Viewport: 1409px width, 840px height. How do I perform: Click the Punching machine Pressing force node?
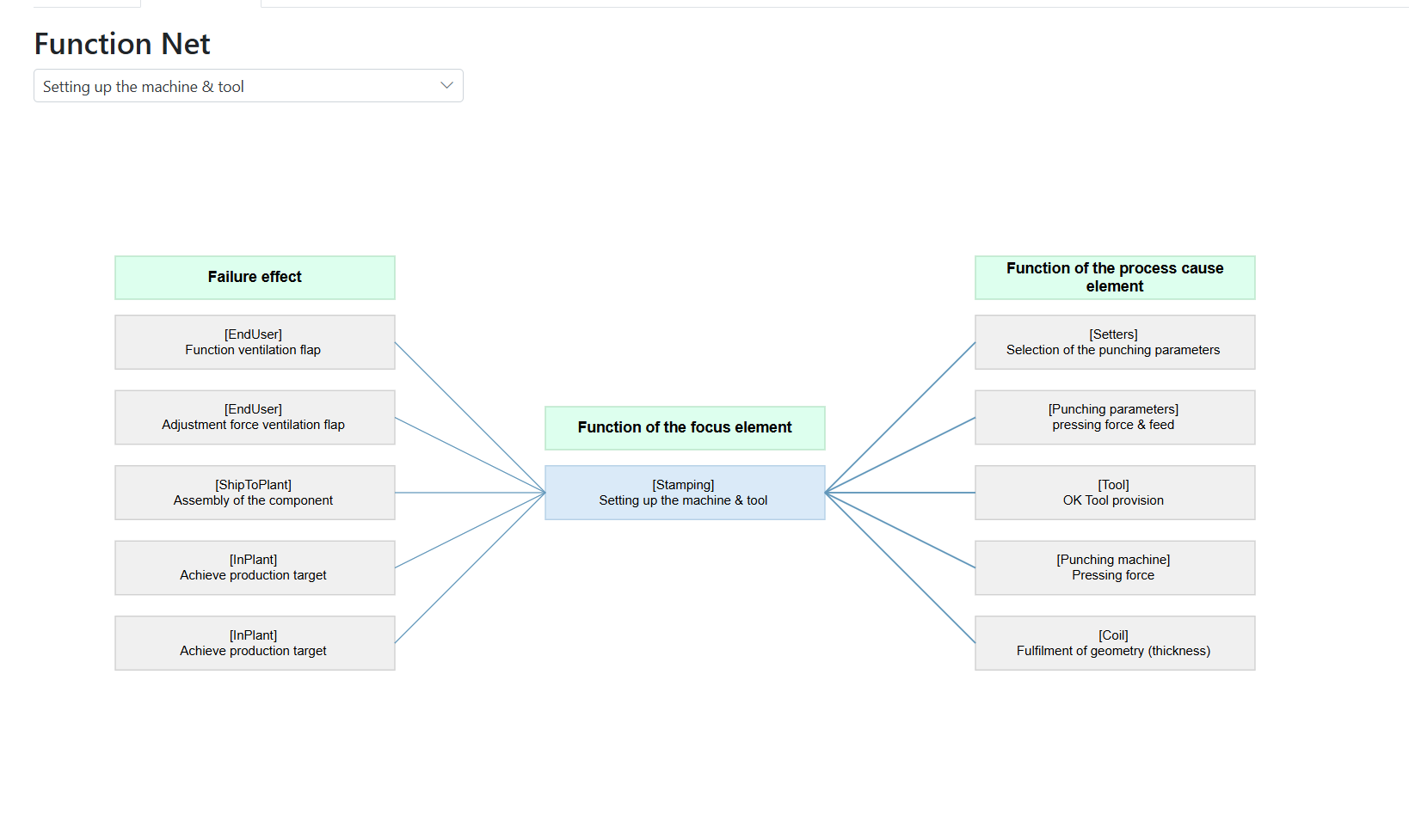pyautogui.click(x=1114, y=567)
